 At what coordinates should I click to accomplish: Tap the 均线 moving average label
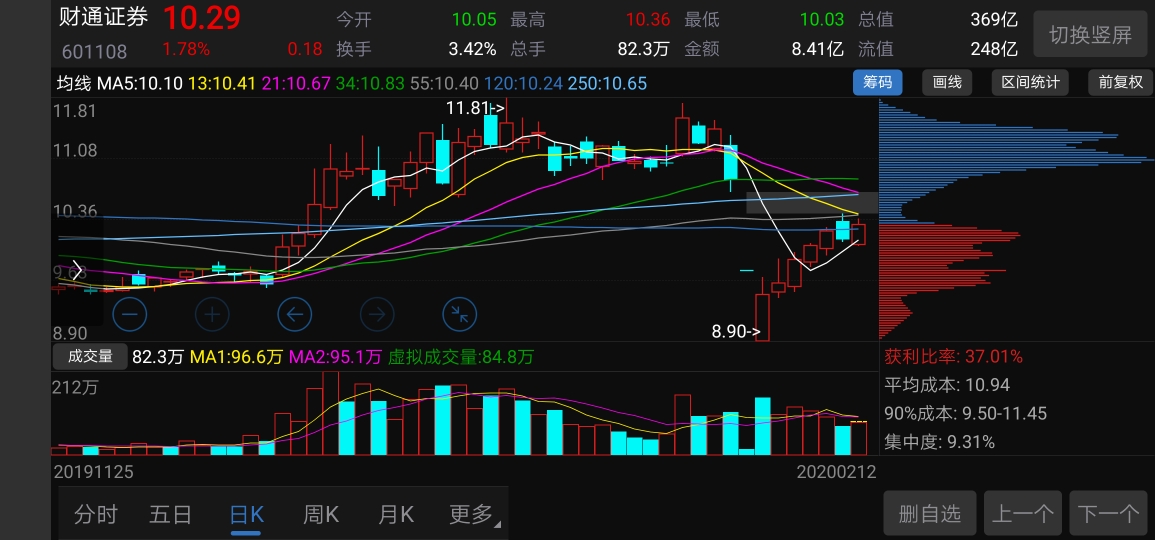[75, 83]
